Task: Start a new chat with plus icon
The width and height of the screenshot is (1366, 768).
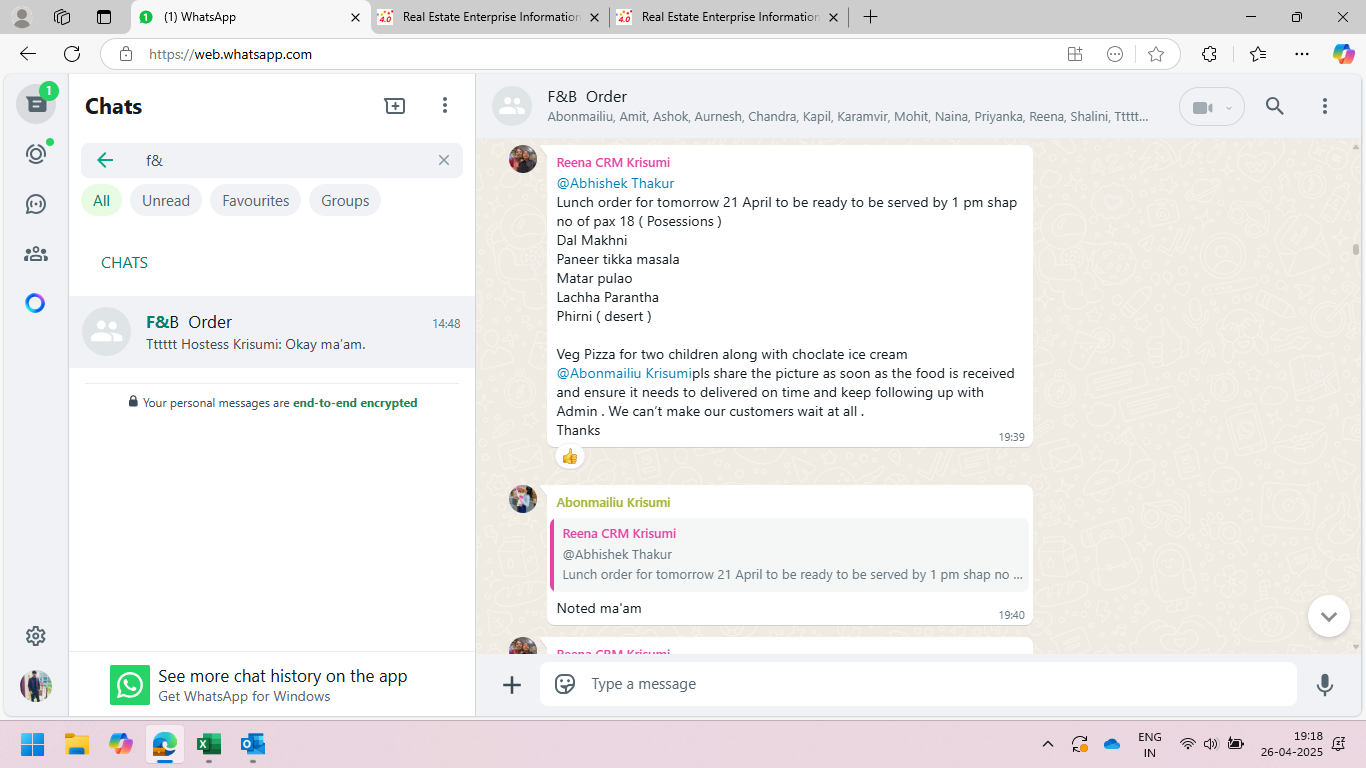Action: pos(395,106)
